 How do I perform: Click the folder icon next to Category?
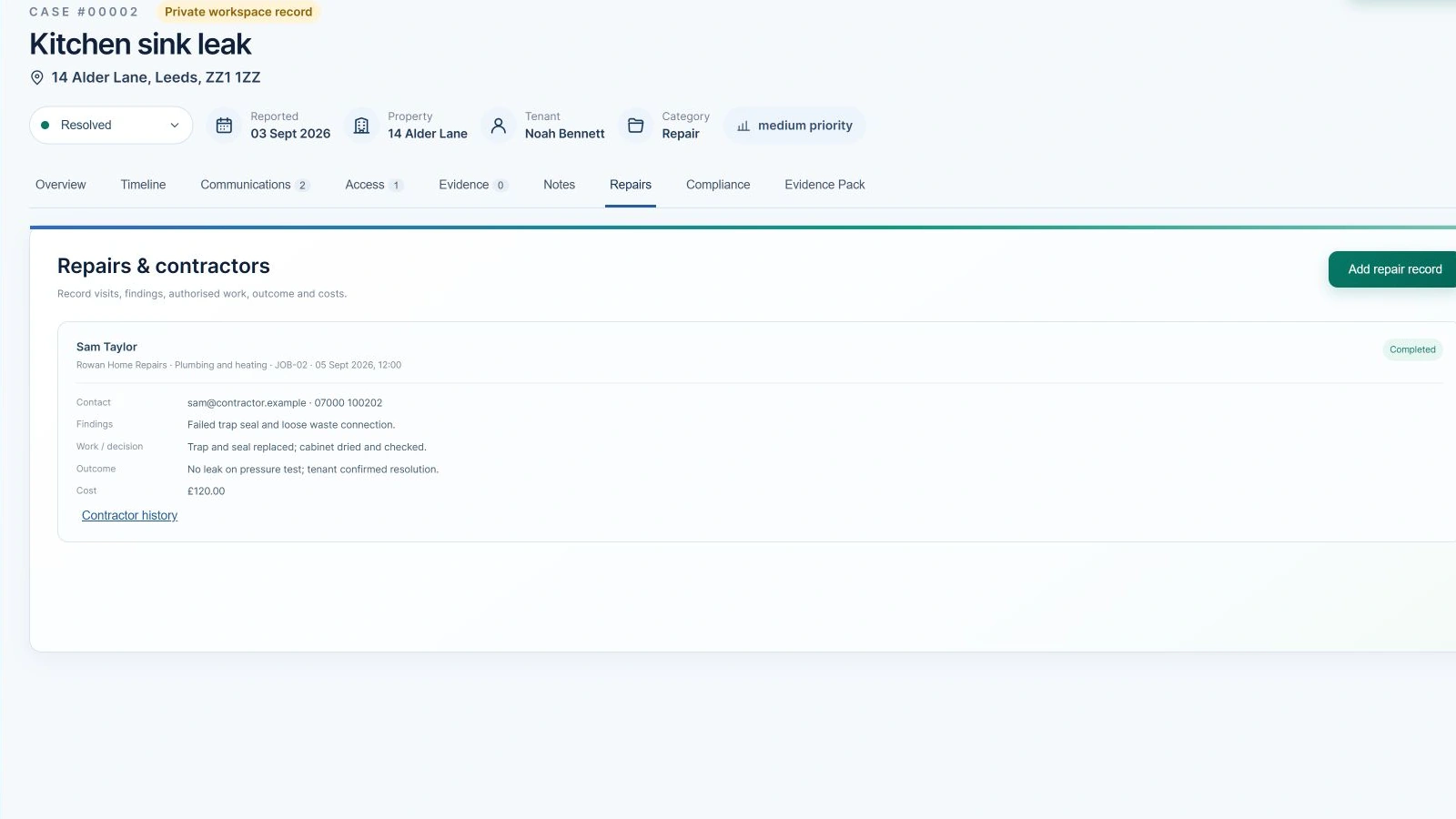coord(636,126)
